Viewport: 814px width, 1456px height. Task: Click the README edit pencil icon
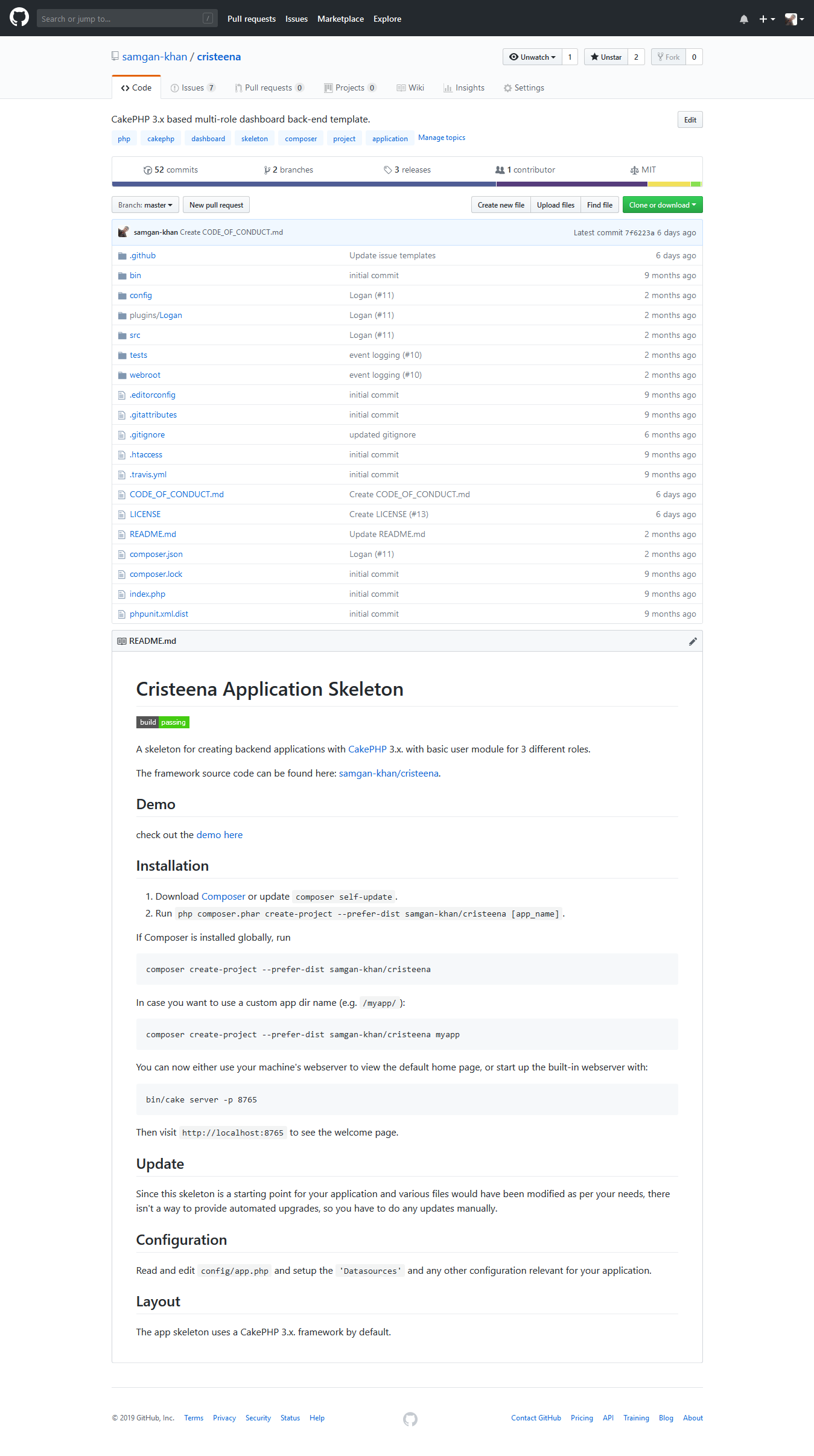coord(692,641)
